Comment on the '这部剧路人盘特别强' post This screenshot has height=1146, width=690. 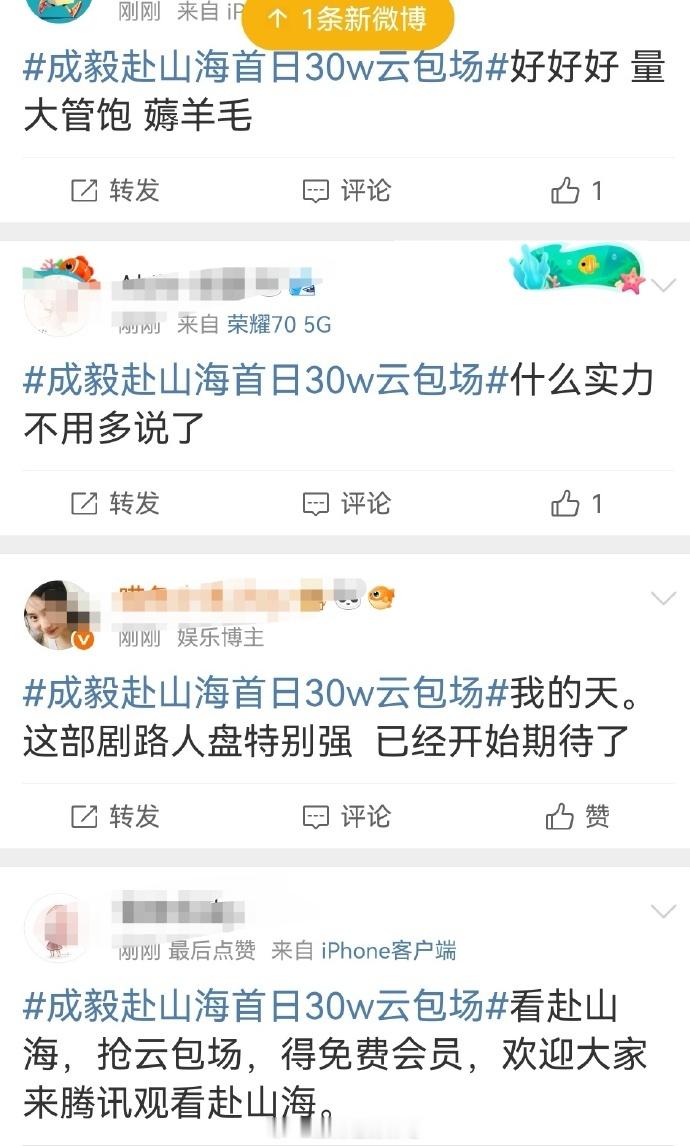346,816
